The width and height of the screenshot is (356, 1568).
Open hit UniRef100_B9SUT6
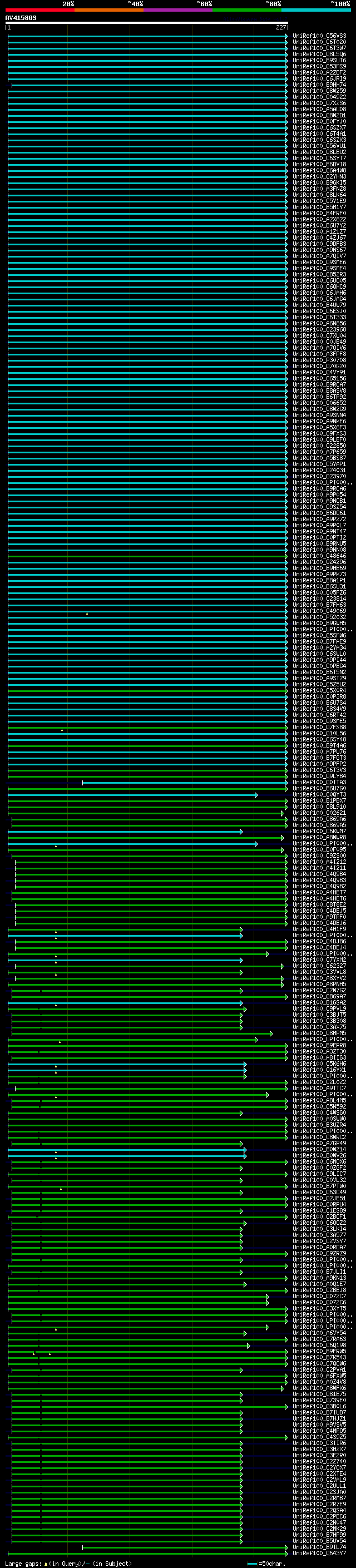pyautogui.click(x=319, y=60)
